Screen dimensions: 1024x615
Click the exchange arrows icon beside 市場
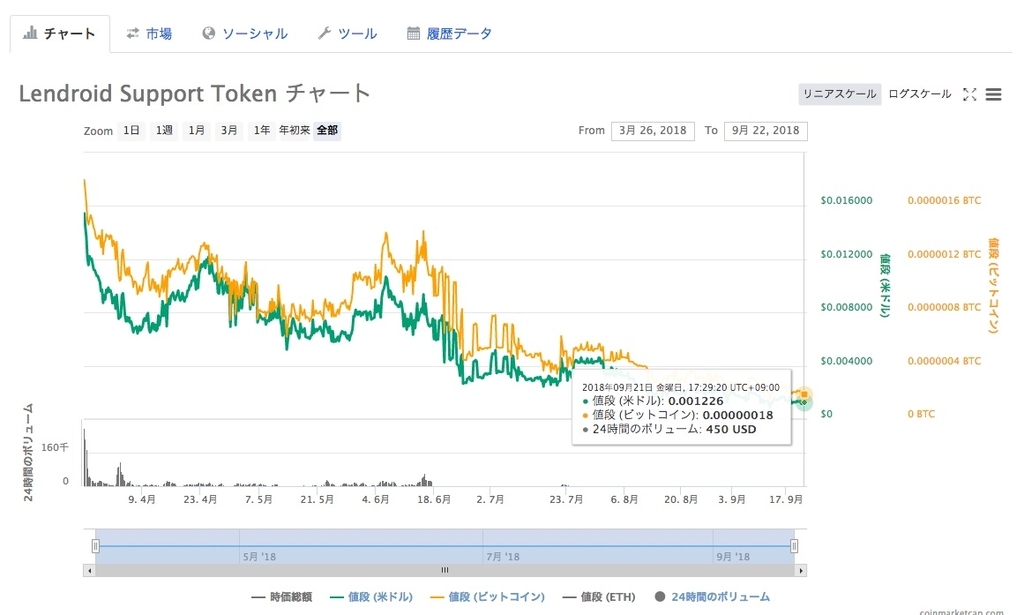tap(133, 33)
